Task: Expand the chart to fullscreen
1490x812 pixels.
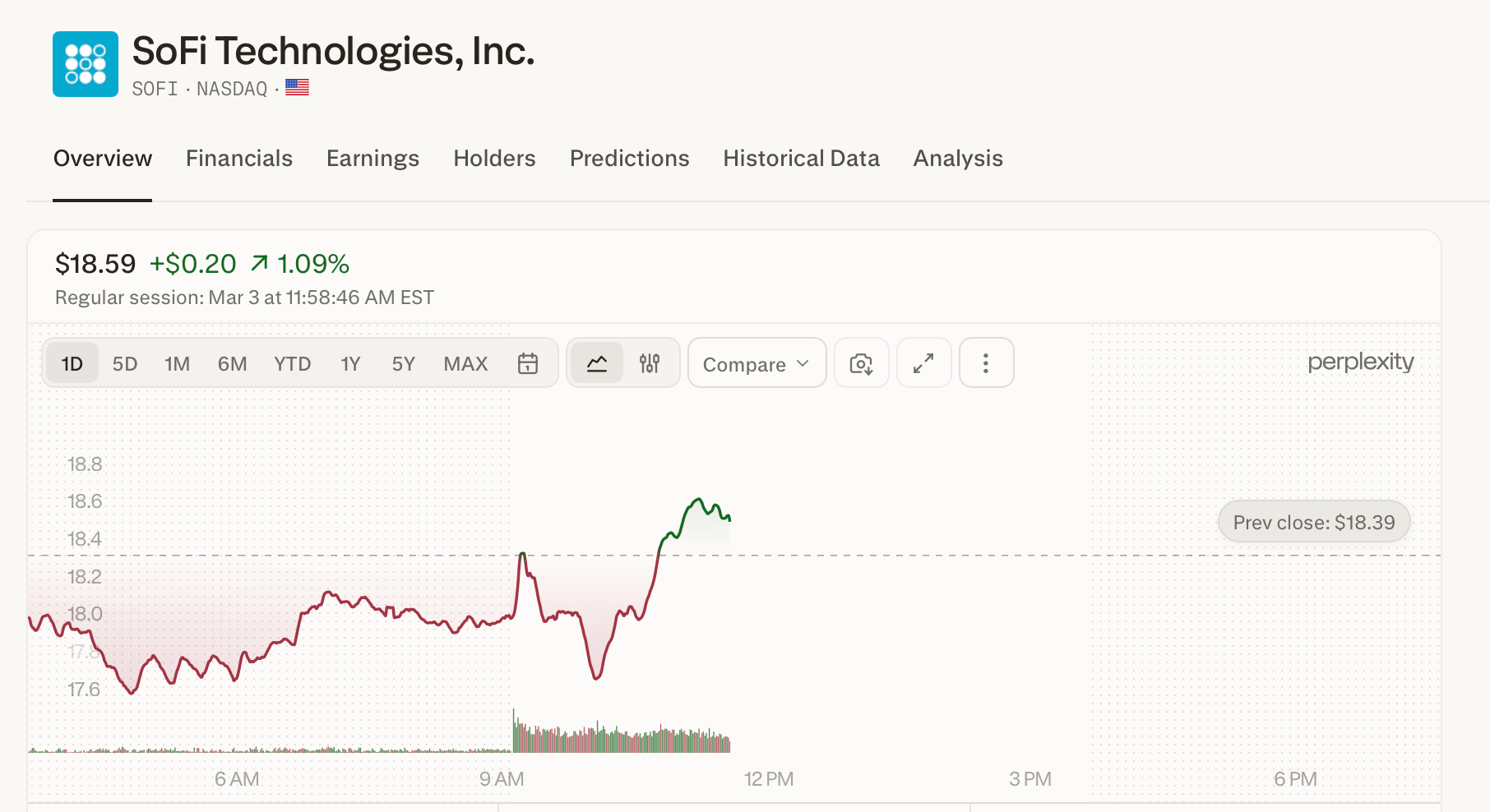Action: tap(923, 362)
